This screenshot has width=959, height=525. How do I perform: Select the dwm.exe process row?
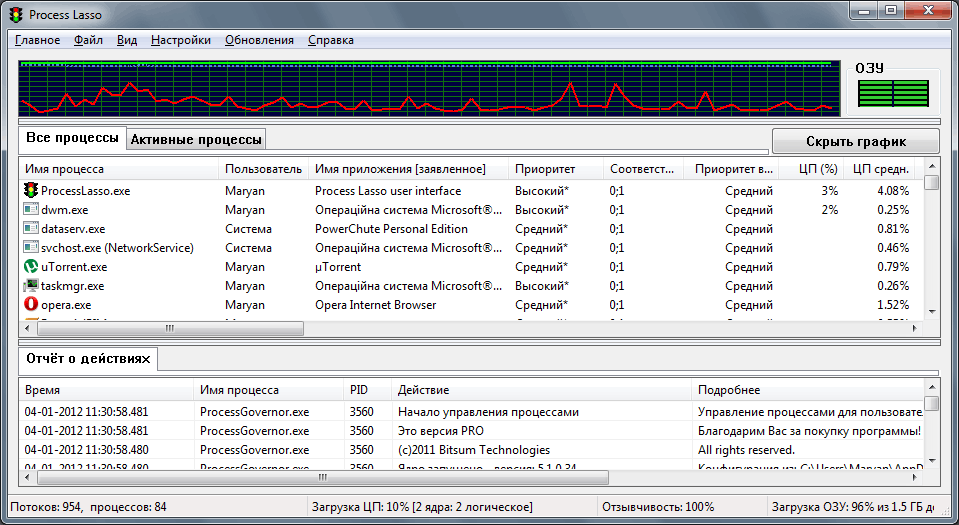pyautogui.click(x=472, y=210)
